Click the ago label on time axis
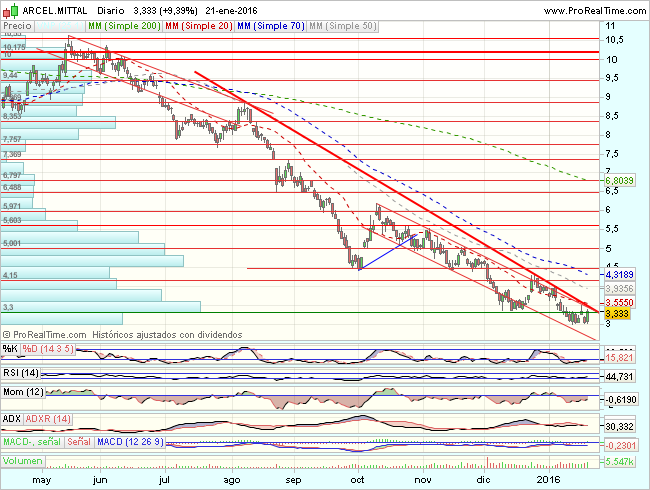Screen dimensions: 650x490 click(232, 480)
